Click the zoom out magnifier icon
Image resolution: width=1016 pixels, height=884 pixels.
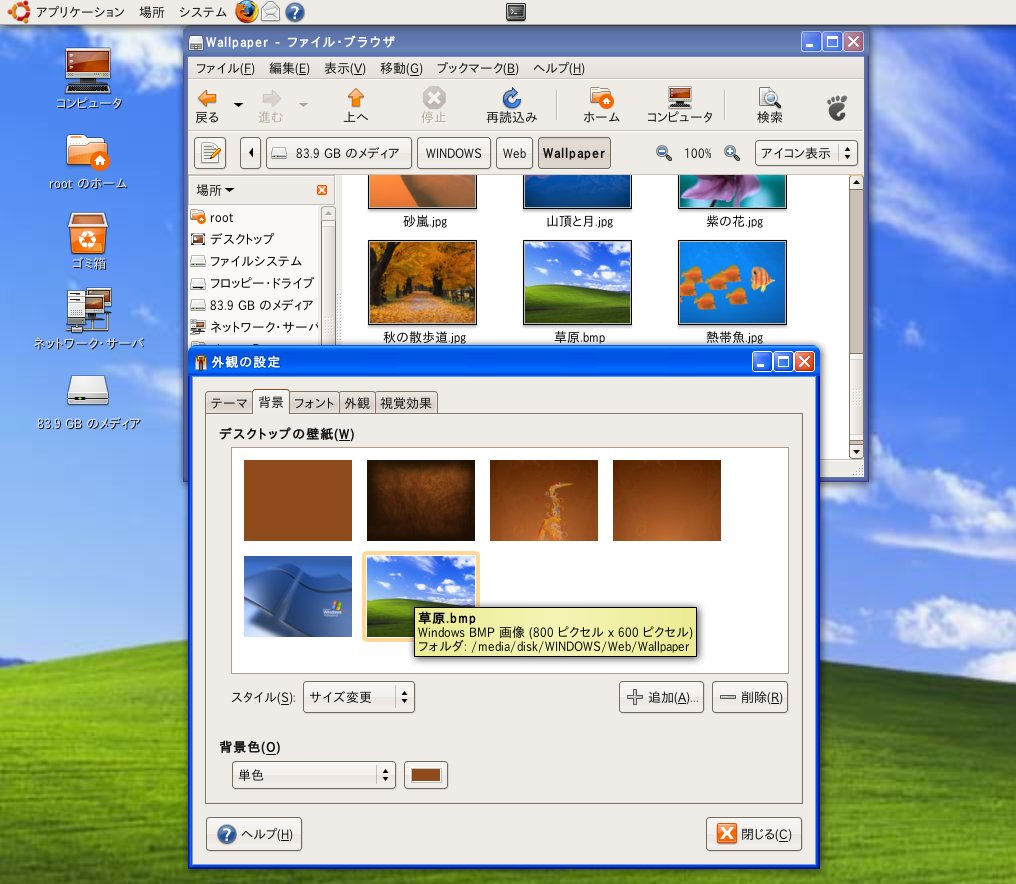tap(664, 153)
